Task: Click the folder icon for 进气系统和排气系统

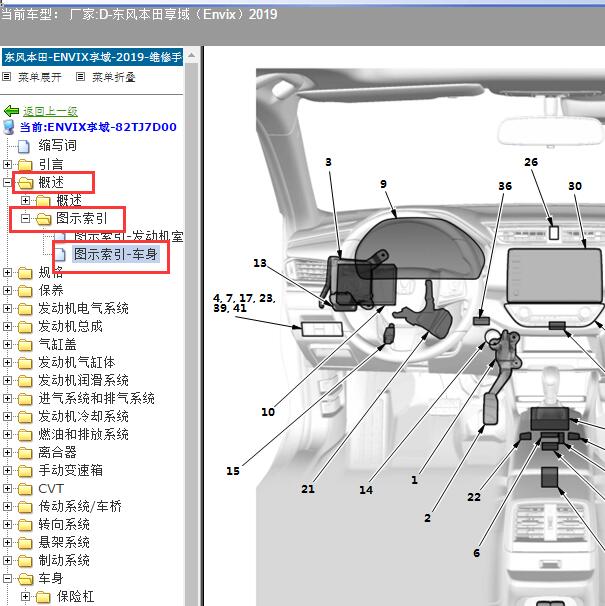Action: tap(25, 399)
